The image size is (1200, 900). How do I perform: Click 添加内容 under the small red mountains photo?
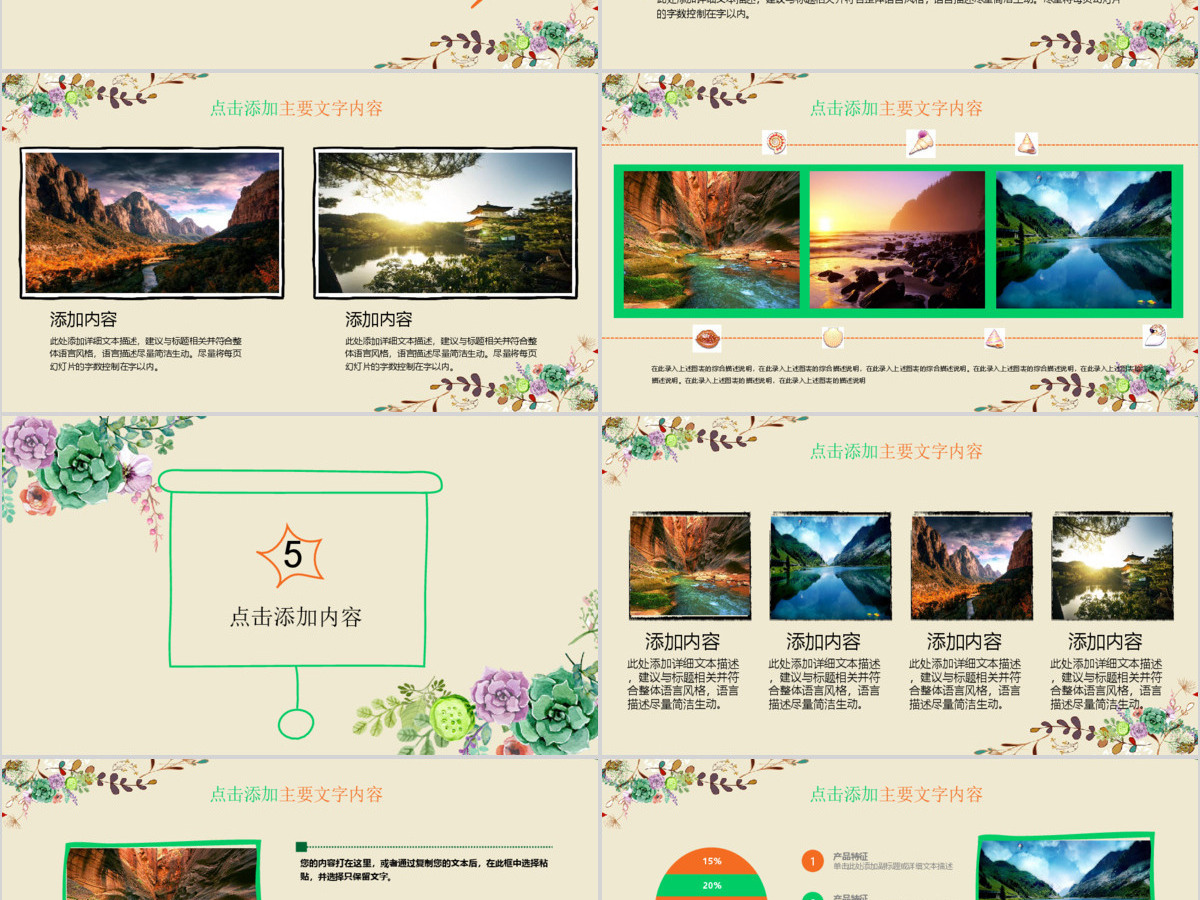coord(964,642)
